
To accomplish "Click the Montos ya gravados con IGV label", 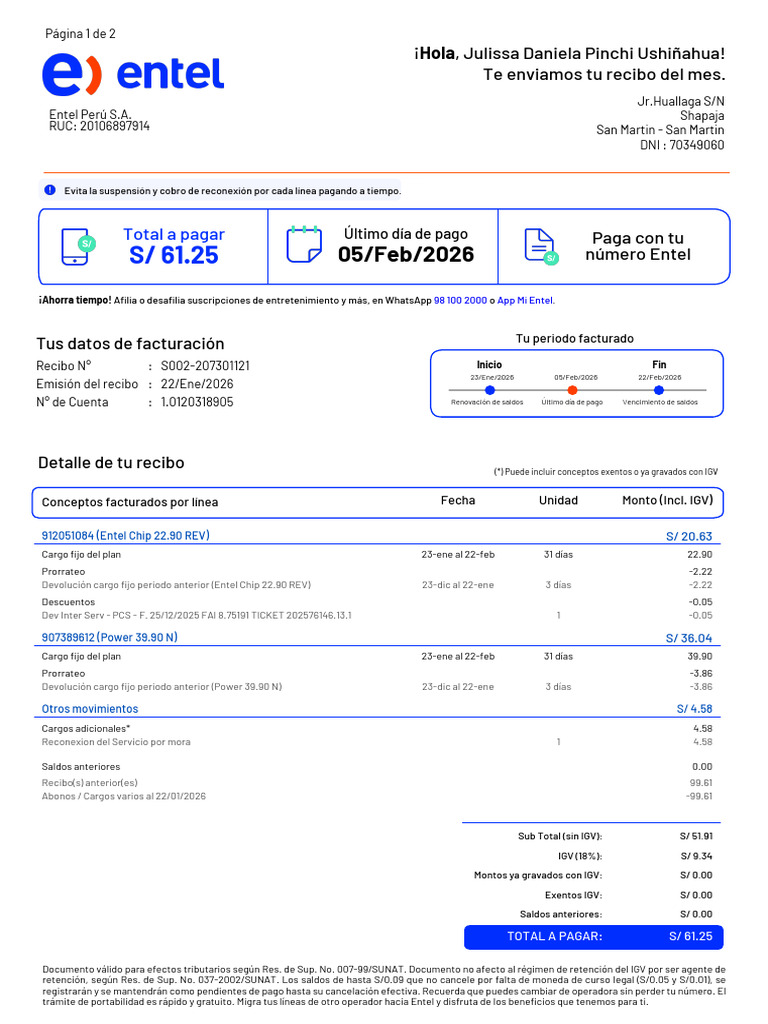I will [538, 875].
